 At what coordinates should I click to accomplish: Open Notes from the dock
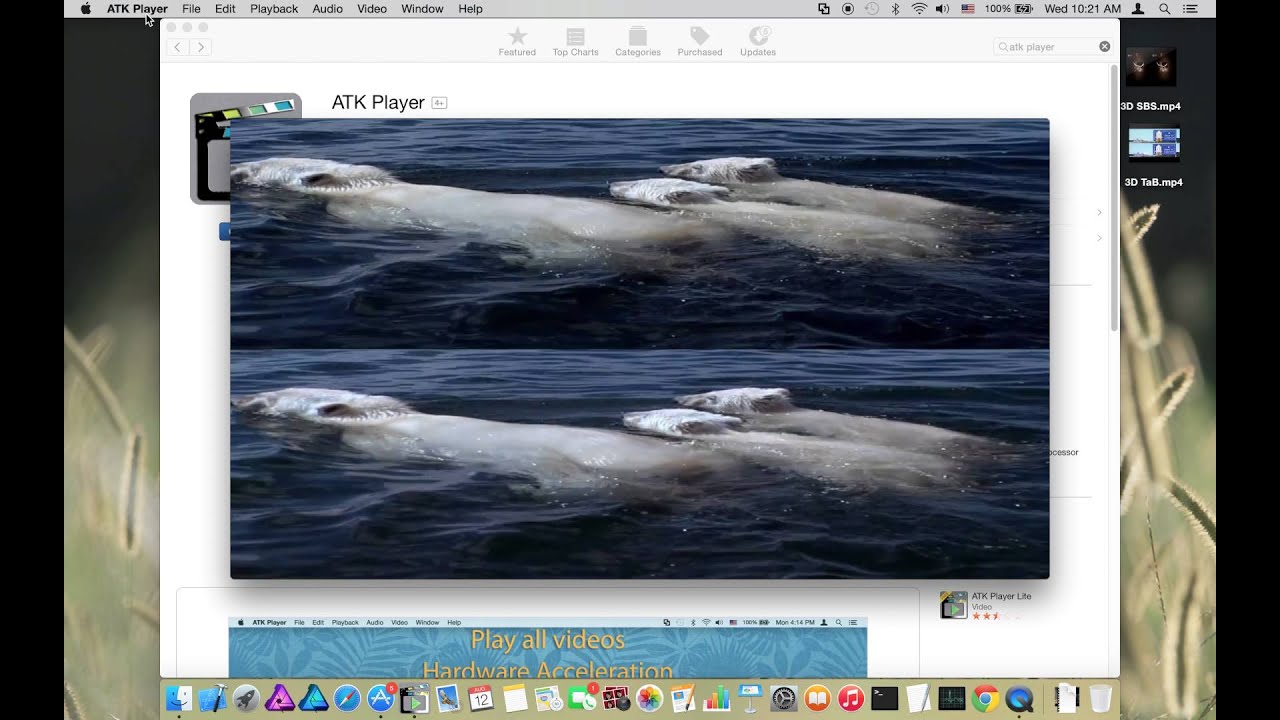click(514, 699)
